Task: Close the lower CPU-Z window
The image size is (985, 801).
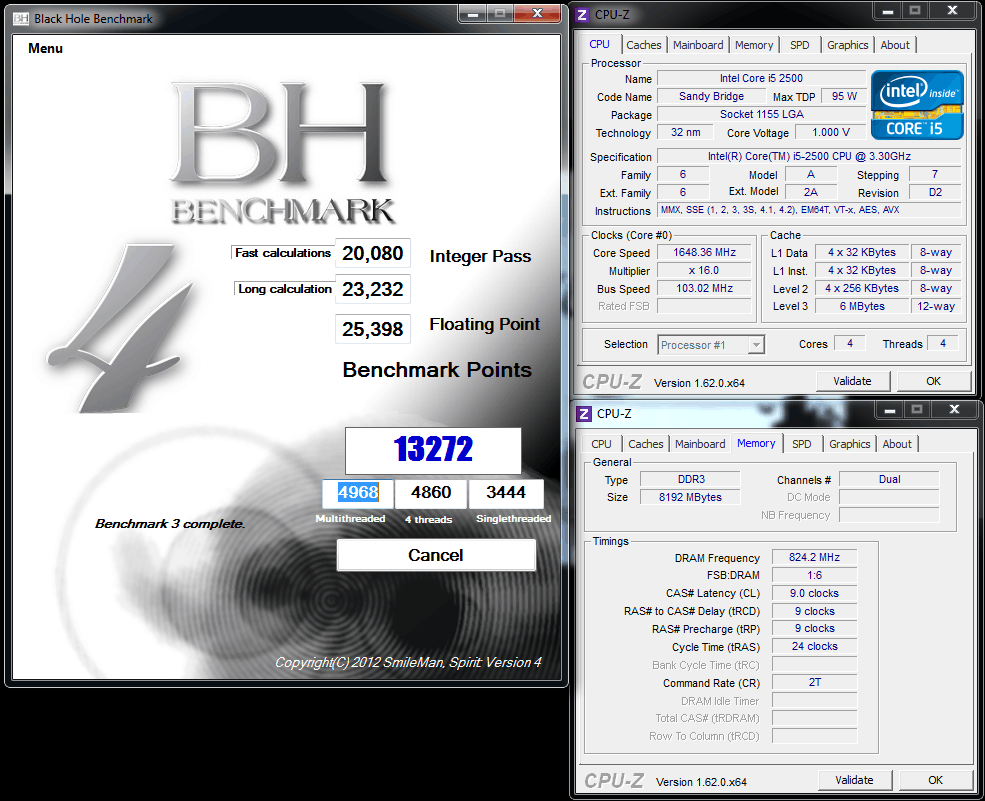Action: 954,410
